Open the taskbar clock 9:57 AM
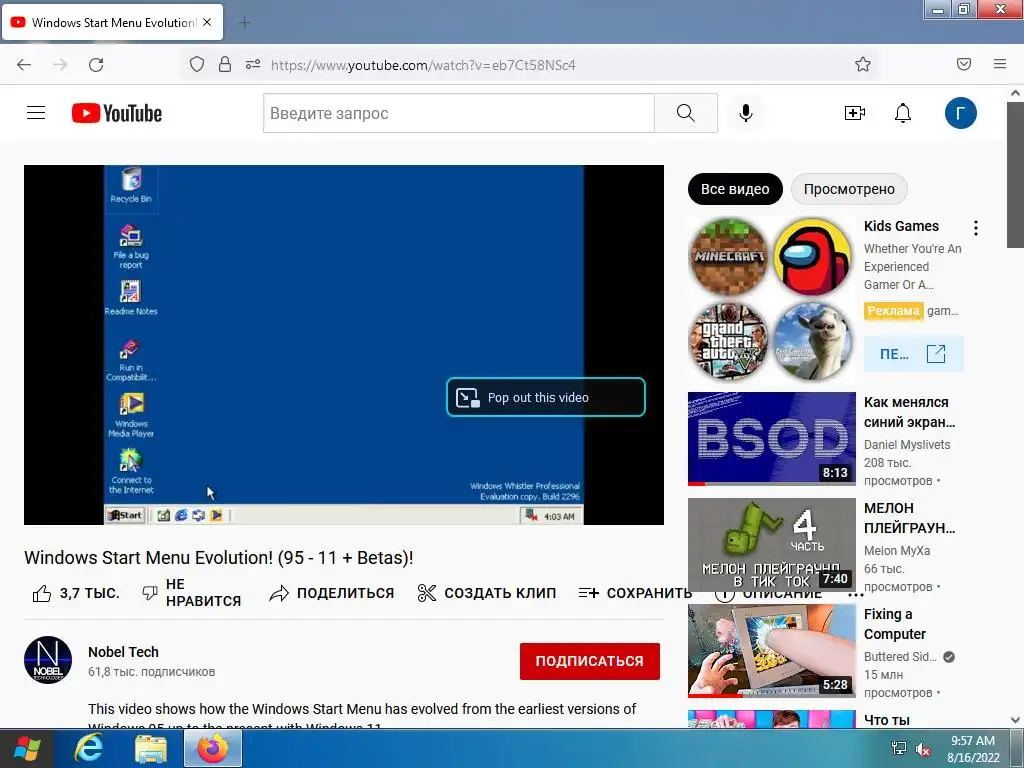This screenshot has height=768, width=1024. 973,749
